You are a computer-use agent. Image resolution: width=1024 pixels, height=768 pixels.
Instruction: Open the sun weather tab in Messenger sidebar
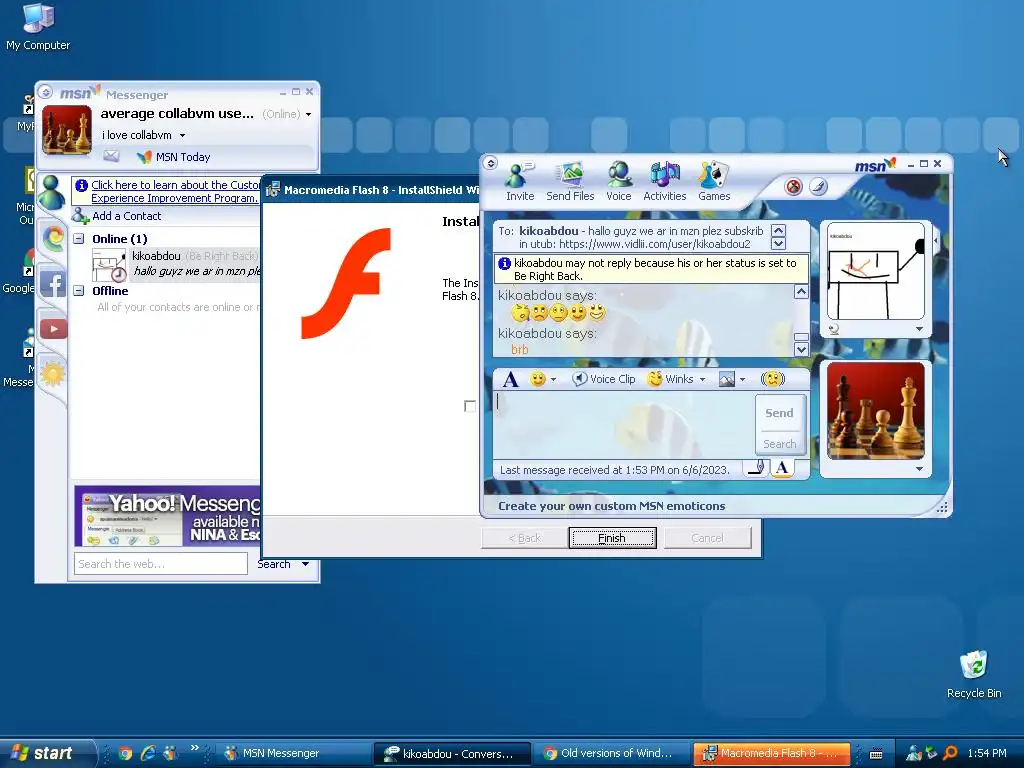(53, 374)
